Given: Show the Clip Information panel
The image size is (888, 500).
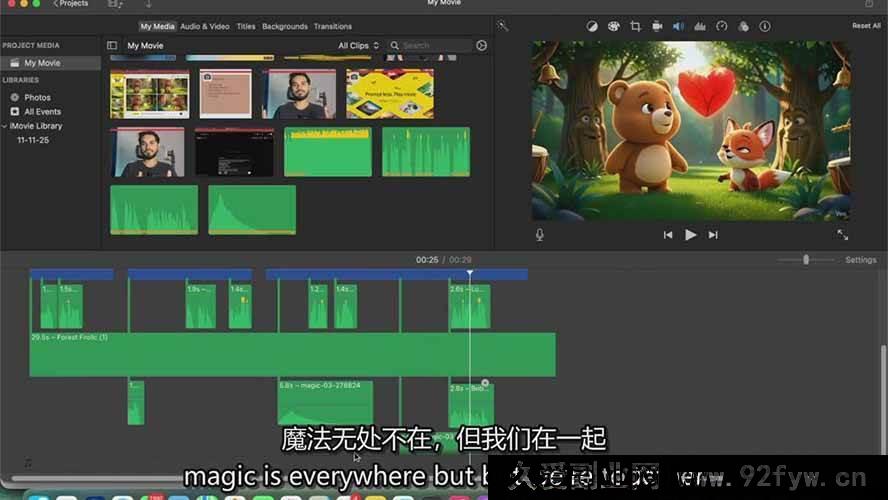Looking at the screenshot, I should (x=765, y=26).
